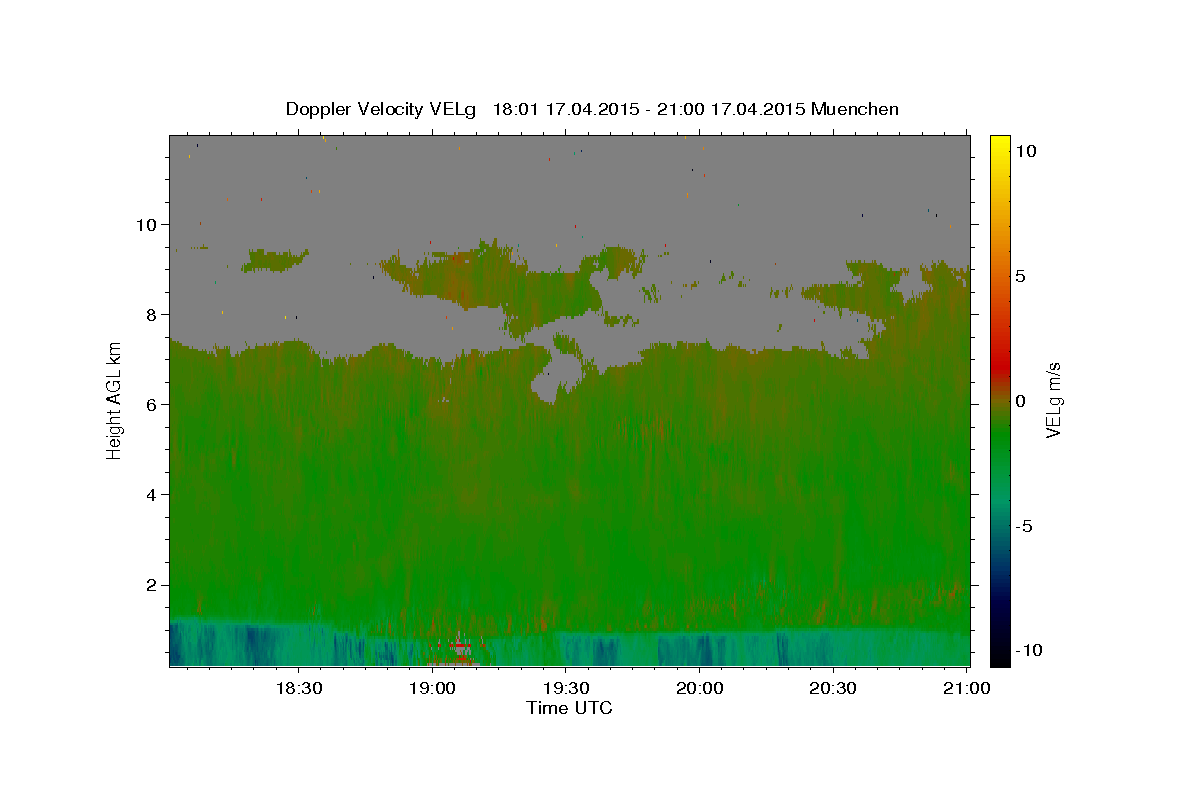Click the height tick label 8
Screen dimensions: 1200x800
point(154,314)
